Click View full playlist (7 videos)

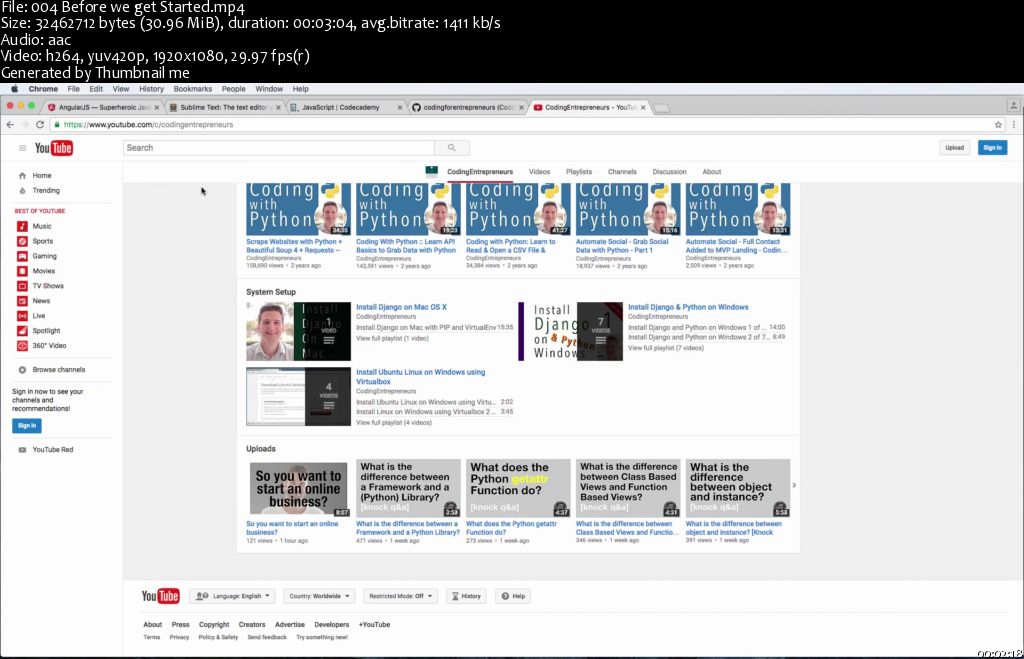pos(666,348)
